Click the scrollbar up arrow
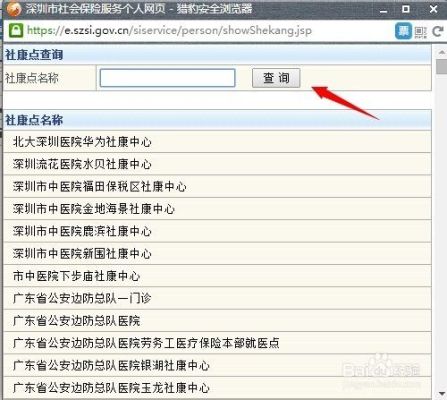447x400 pixels. [441, 53]
